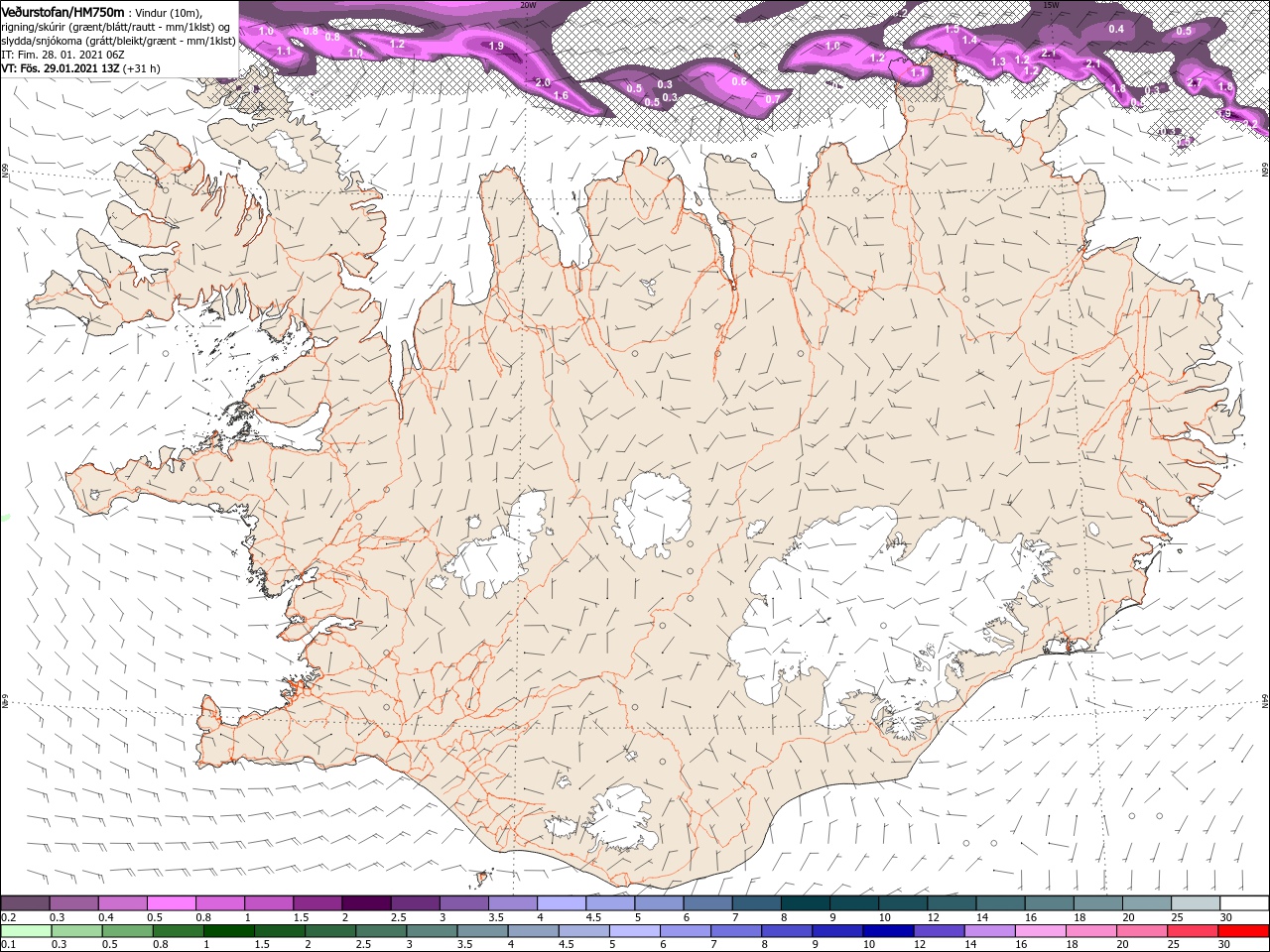
Task: Select navy blue 10 swatch, bottom legend row
Action: tap(888, 930)
